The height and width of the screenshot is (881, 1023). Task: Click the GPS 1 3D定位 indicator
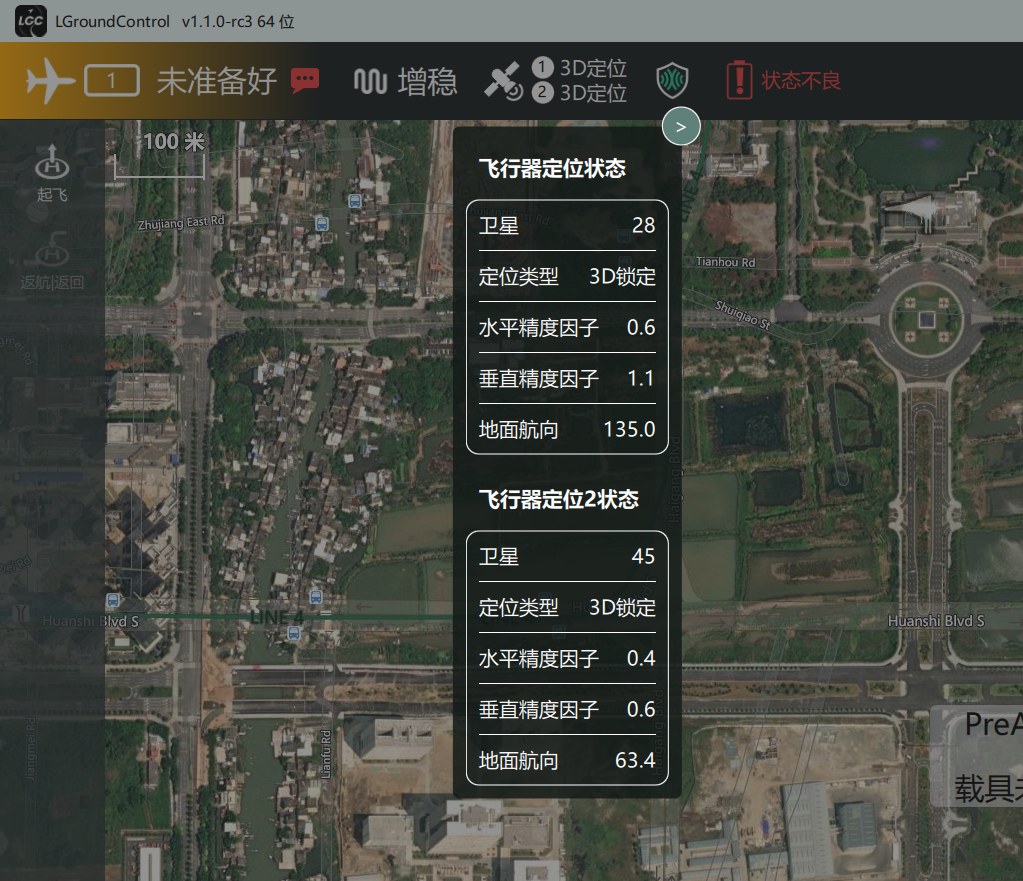(579, 67)
